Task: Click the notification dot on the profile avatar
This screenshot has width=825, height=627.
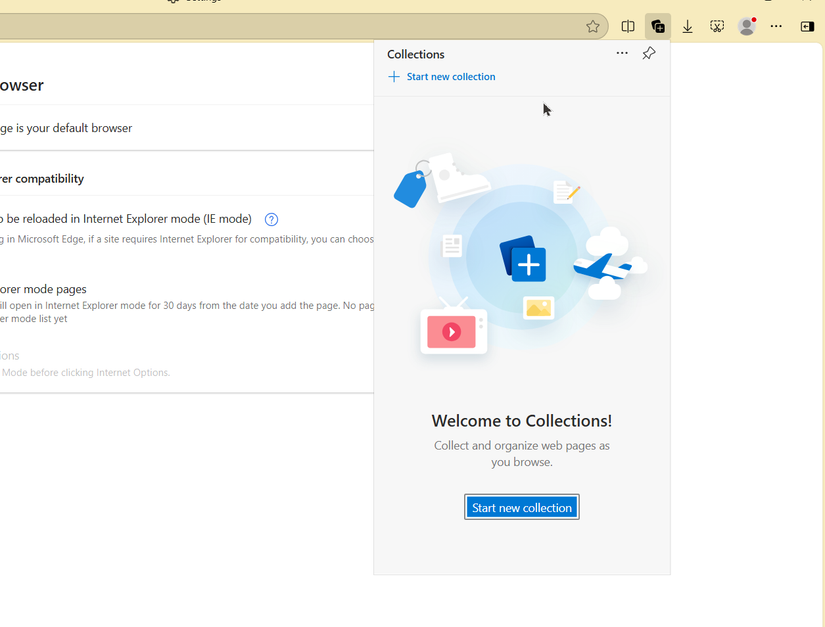Action: (x=756, y=18)
